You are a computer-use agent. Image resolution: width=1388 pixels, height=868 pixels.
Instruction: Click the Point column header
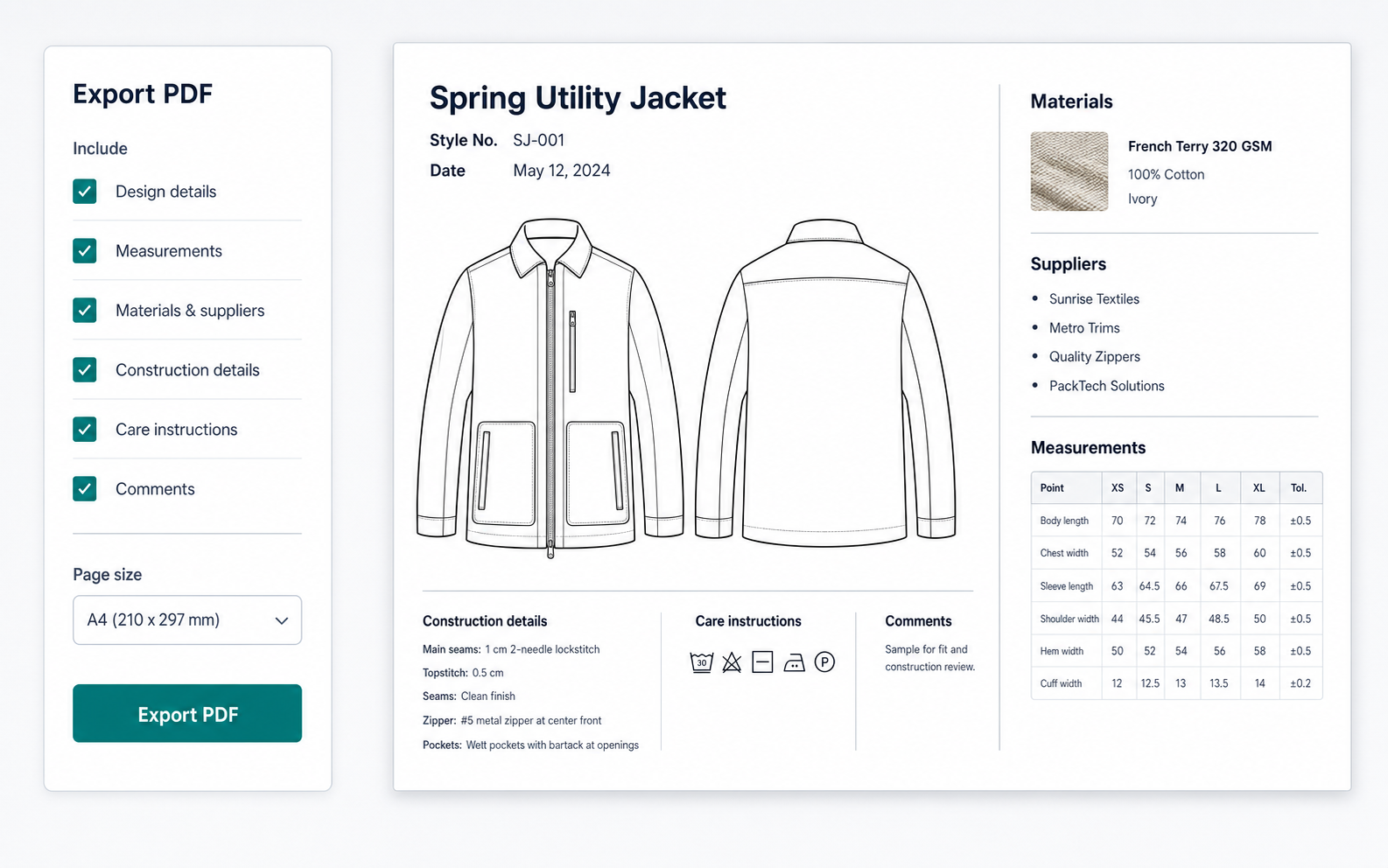click(x=1052, y=488)
